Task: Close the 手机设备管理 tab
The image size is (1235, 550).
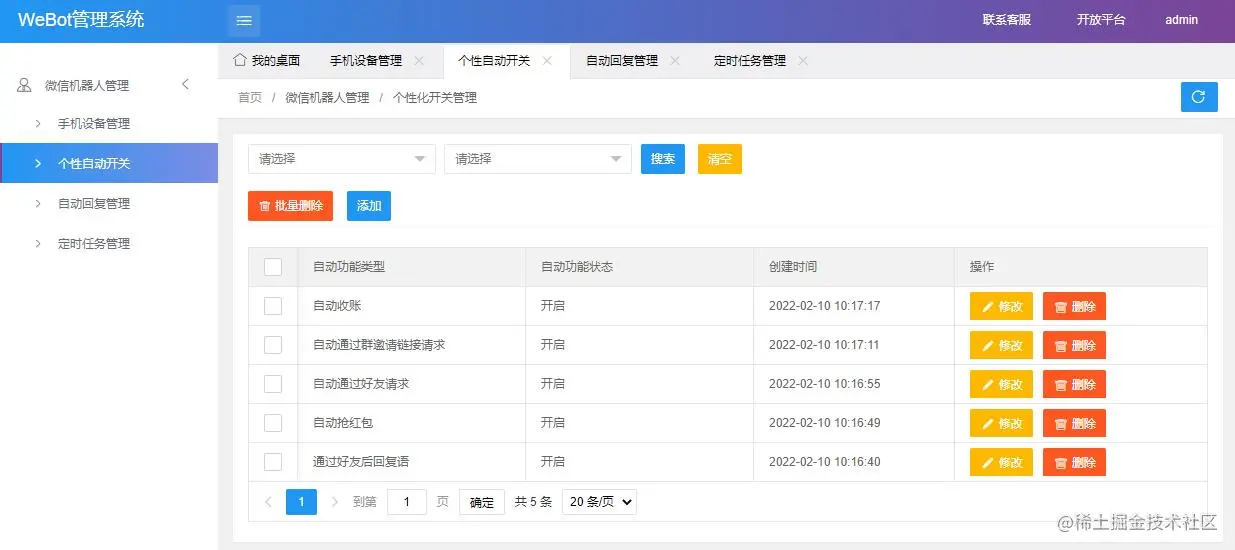Action: coord(419,61)
